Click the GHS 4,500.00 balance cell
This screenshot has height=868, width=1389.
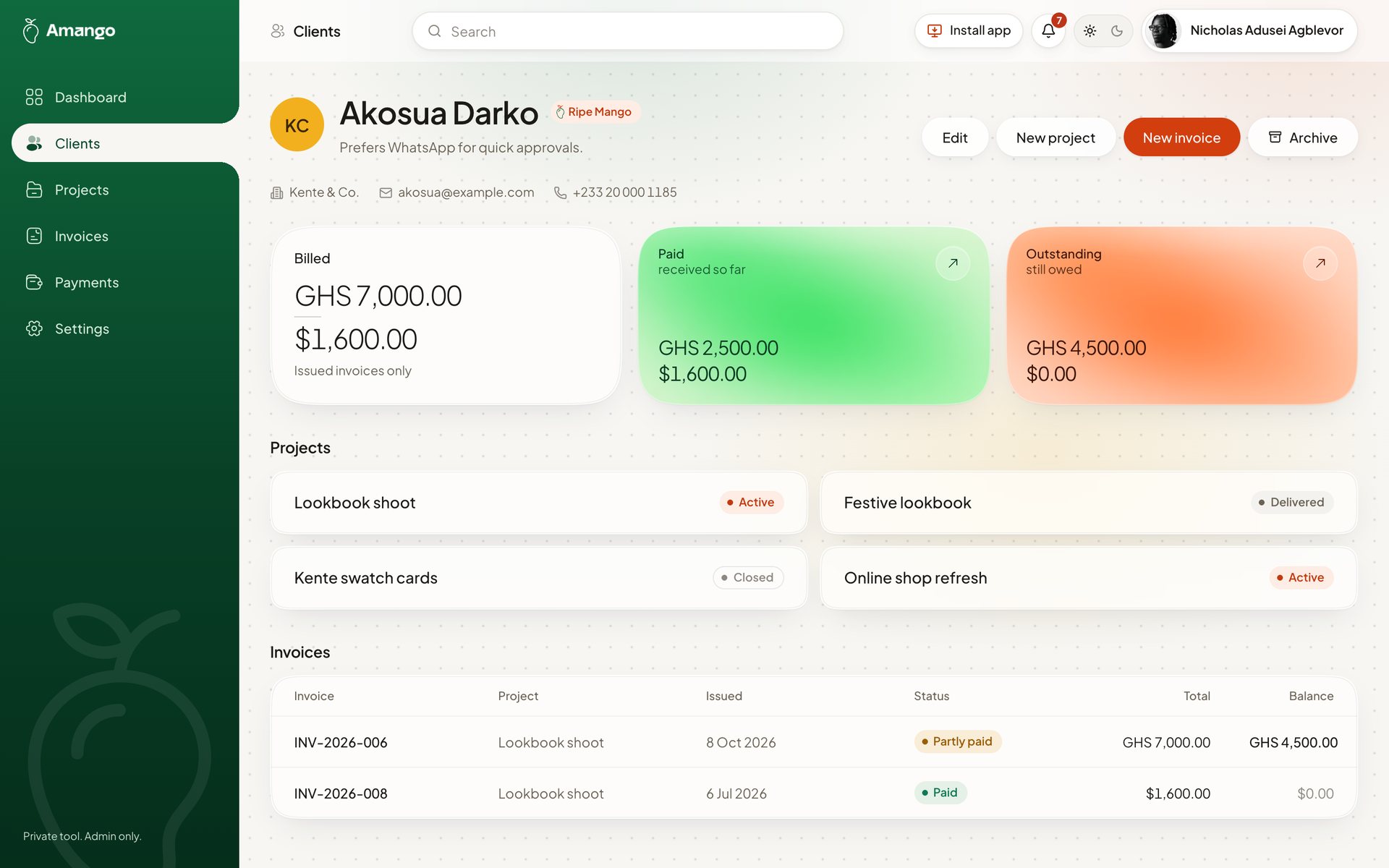tap(1293, 743)
